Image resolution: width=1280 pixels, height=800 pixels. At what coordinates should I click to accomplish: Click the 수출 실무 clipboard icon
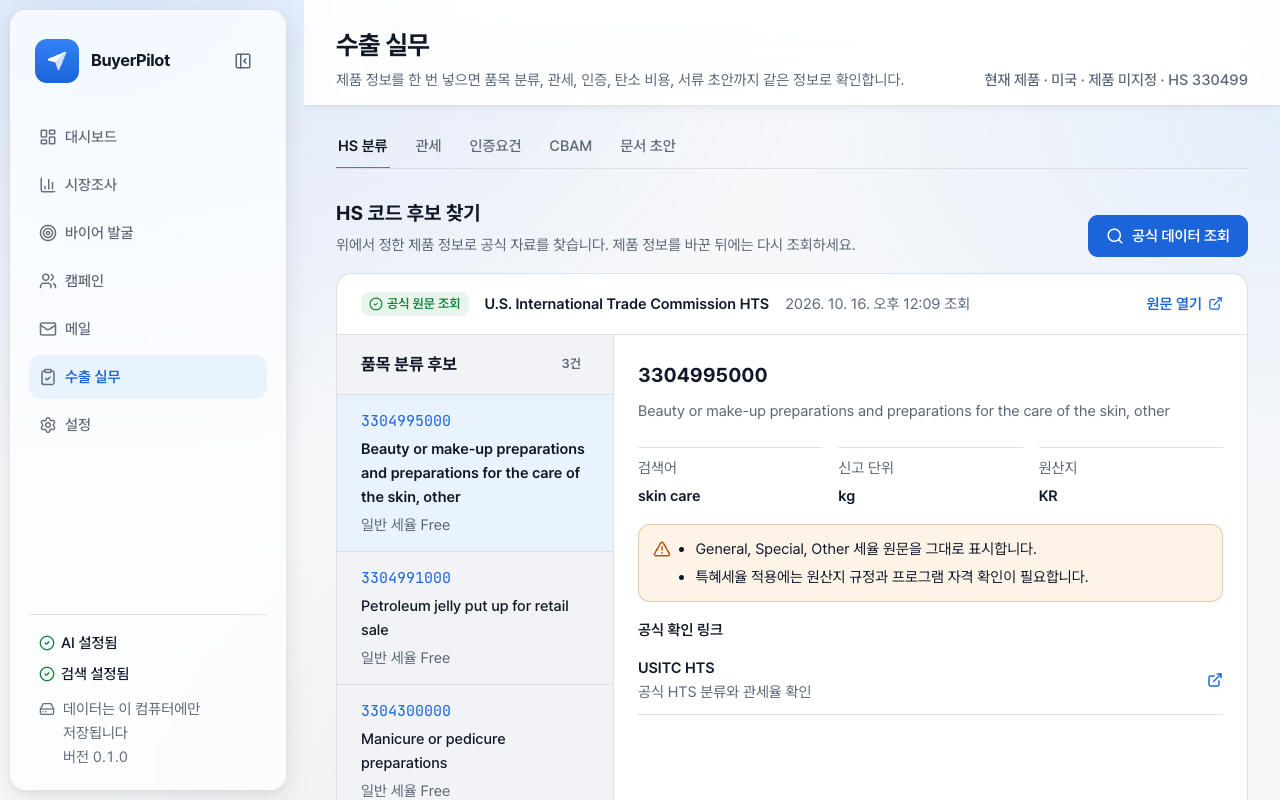coord(48,377)
